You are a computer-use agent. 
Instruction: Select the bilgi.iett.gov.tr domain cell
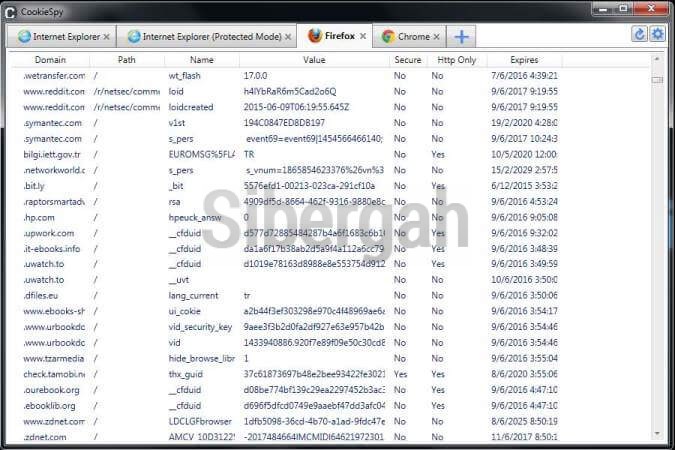pos(52,154)
